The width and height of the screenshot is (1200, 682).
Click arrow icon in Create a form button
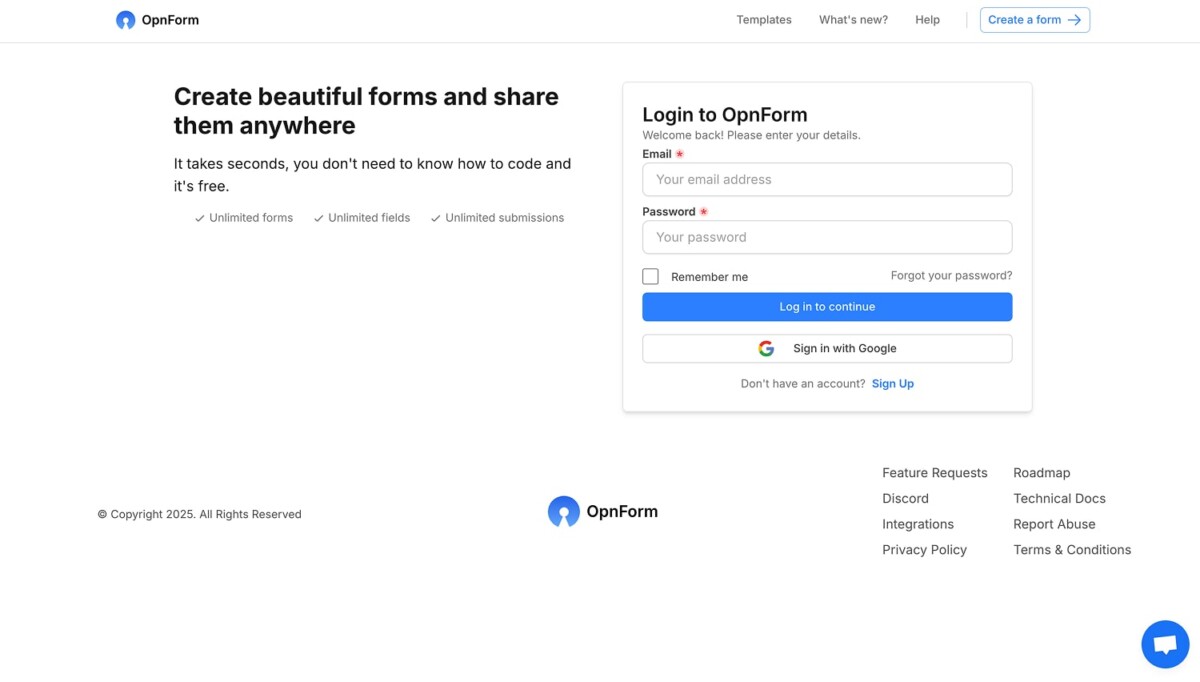1075,20
